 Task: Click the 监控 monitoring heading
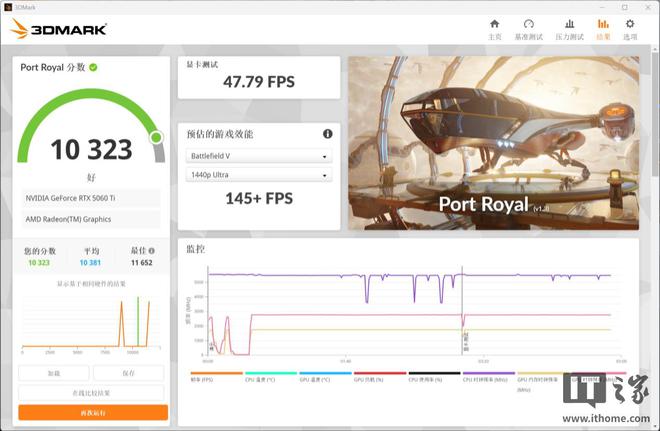point(196,249)
